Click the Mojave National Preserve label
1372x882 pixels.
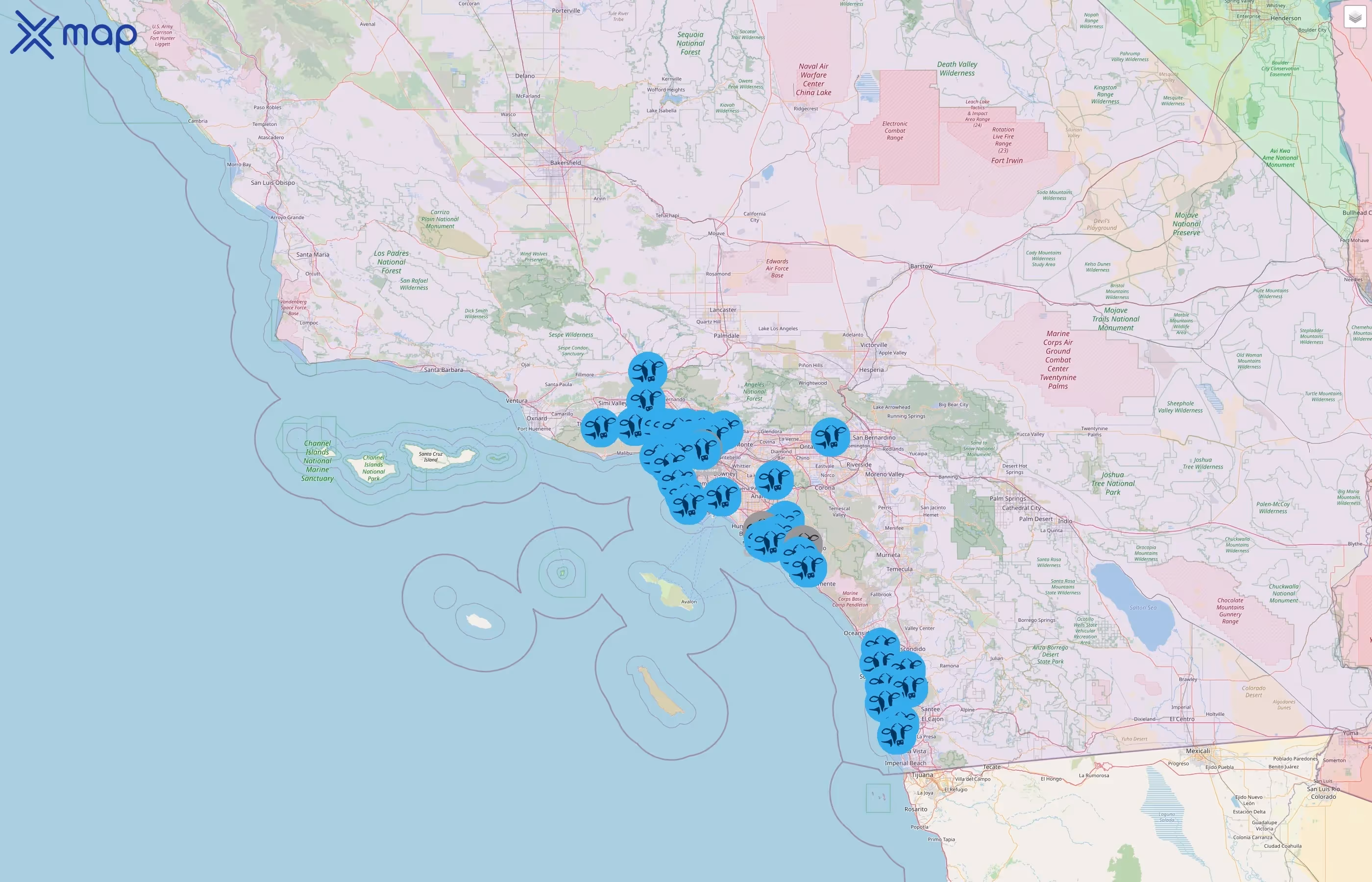coord(1186,224)
